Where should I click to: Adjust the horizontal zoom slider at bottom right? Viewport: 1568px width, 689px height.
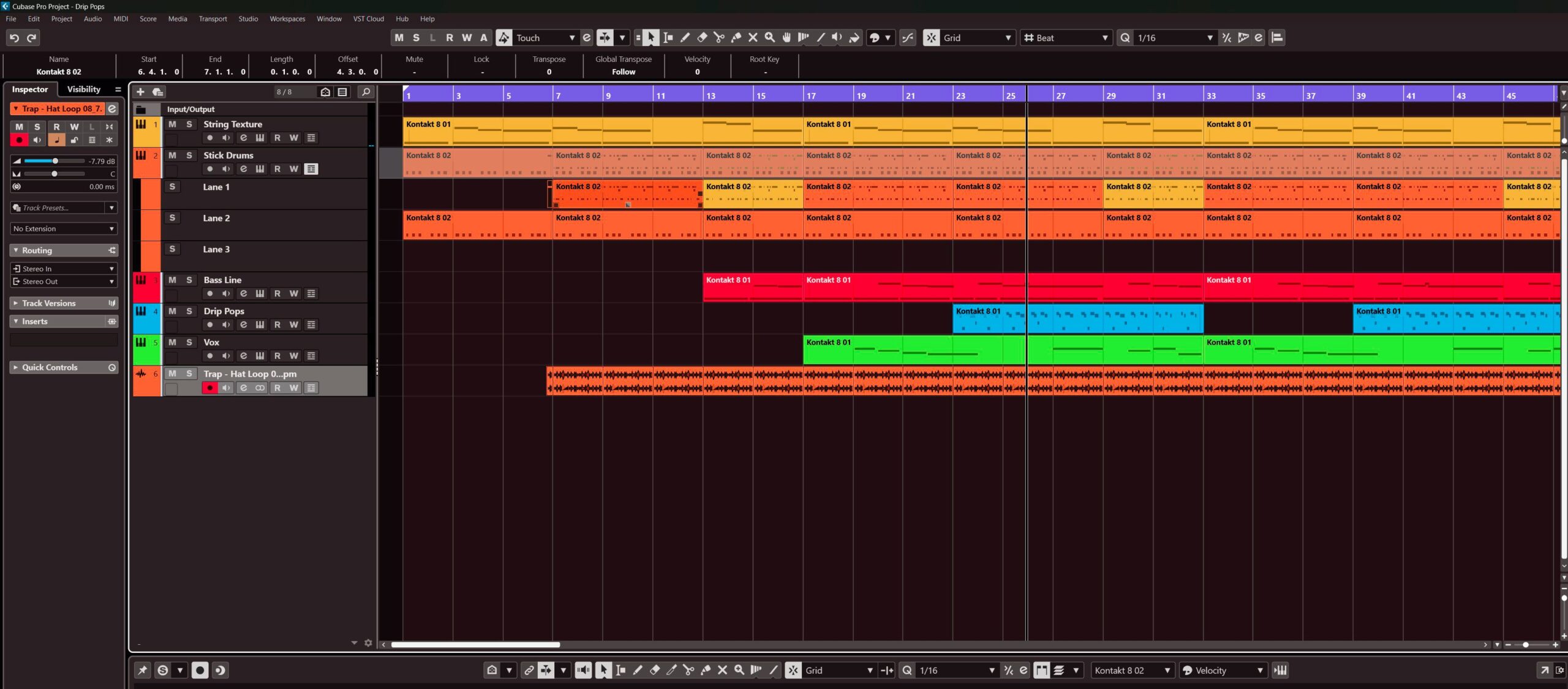click(1526, 645)
